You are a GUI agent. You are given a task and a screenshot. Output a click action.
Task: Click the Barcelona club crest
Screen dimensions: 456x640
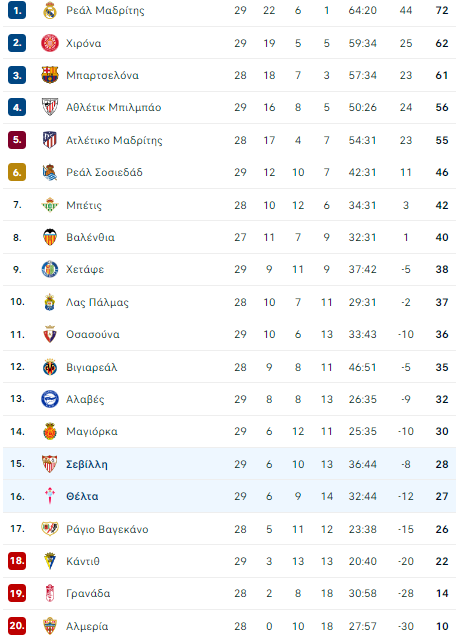coord(50,75)
